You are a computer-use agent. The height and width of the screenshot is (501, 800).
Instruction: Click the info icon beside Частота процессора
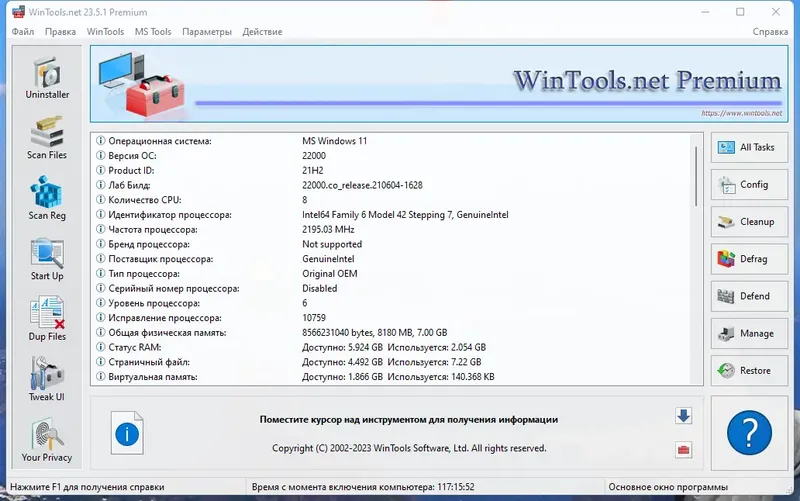pyautogui.click(x=101, y=230)
